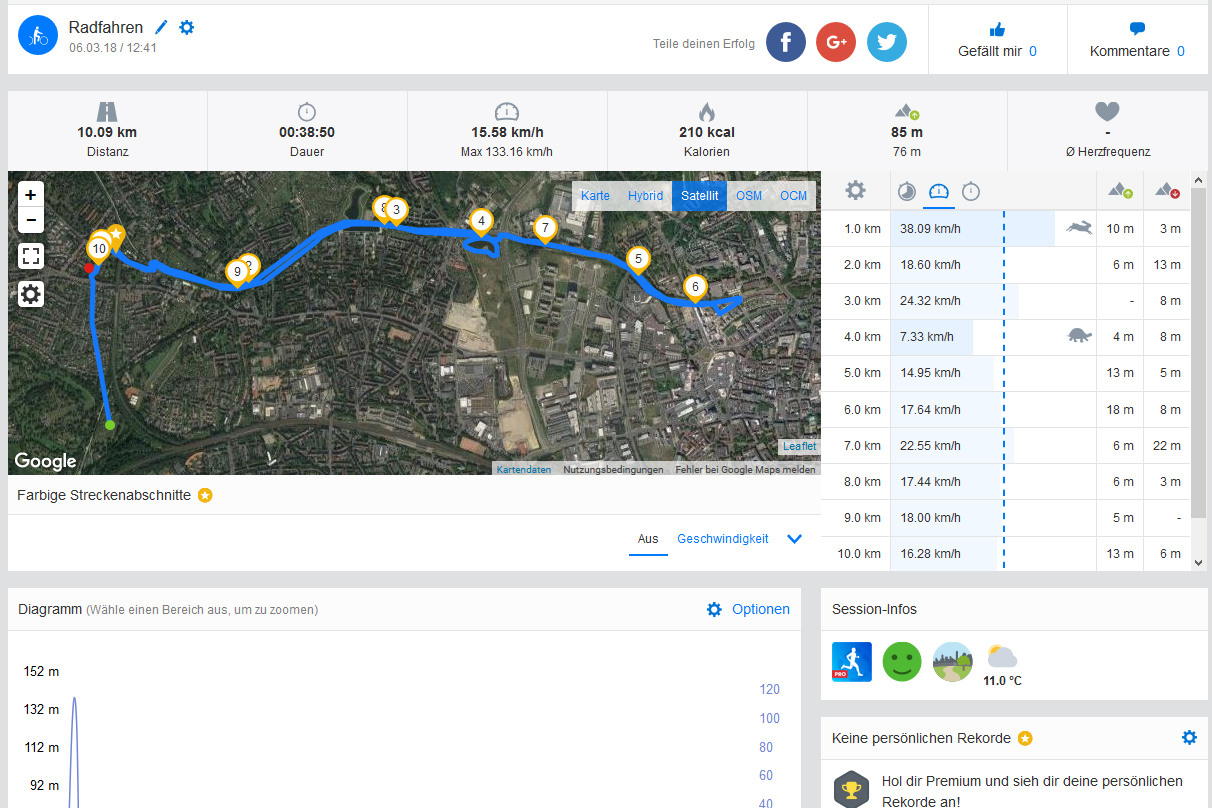
Task: Like the activity with Gefällt mir
Action: (997, 40)
